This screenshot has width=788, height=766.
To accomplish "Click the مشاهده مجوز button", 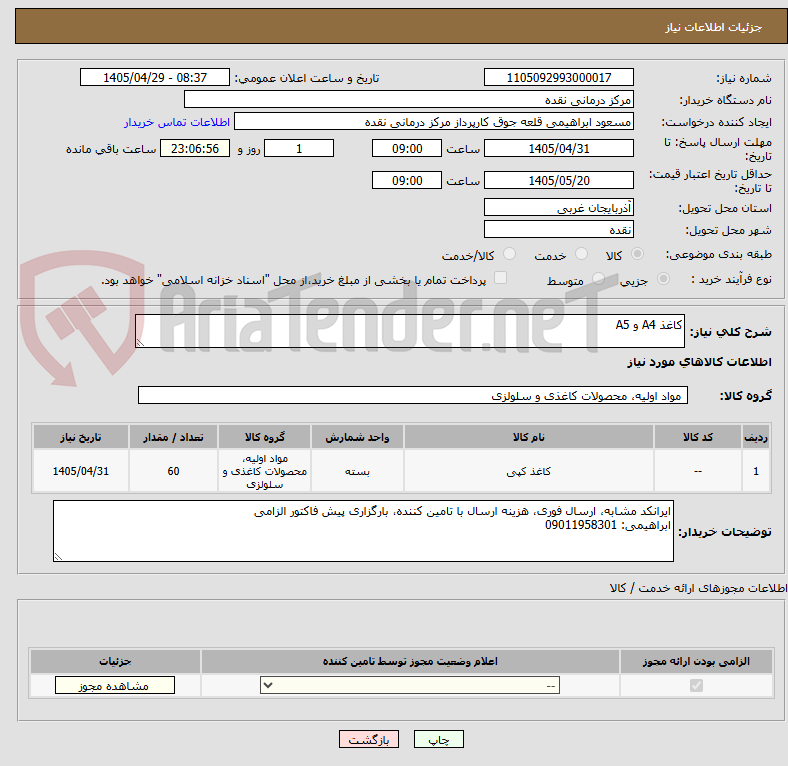I will (x=115, y=686).
